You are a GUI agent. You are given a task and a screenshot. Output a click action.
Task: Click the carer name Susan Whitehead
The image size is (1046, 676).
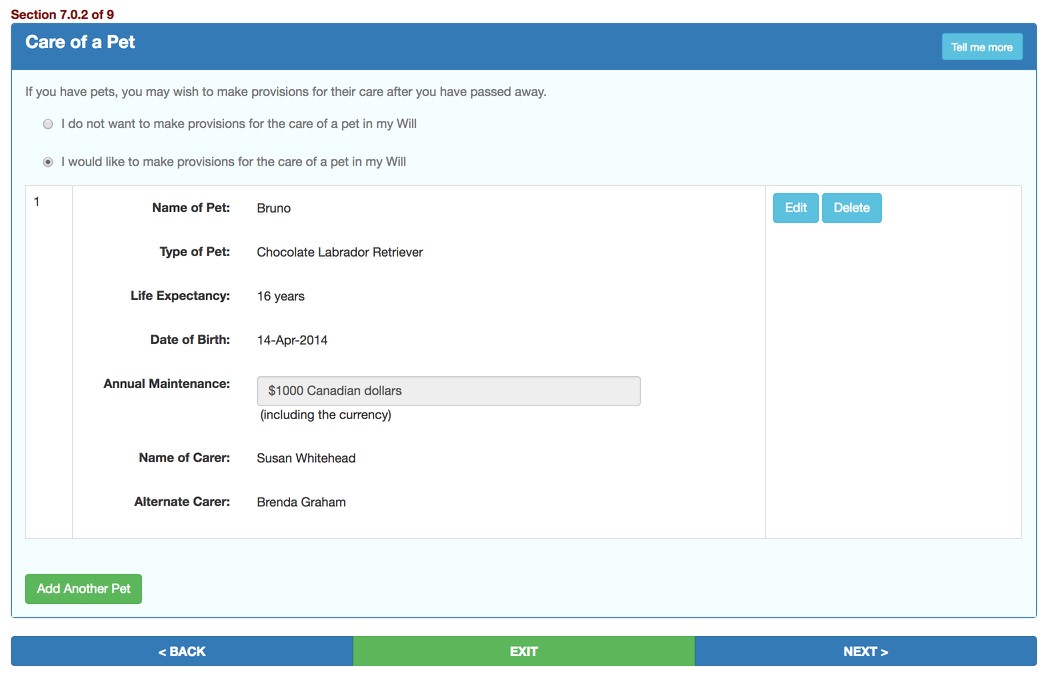306,459
